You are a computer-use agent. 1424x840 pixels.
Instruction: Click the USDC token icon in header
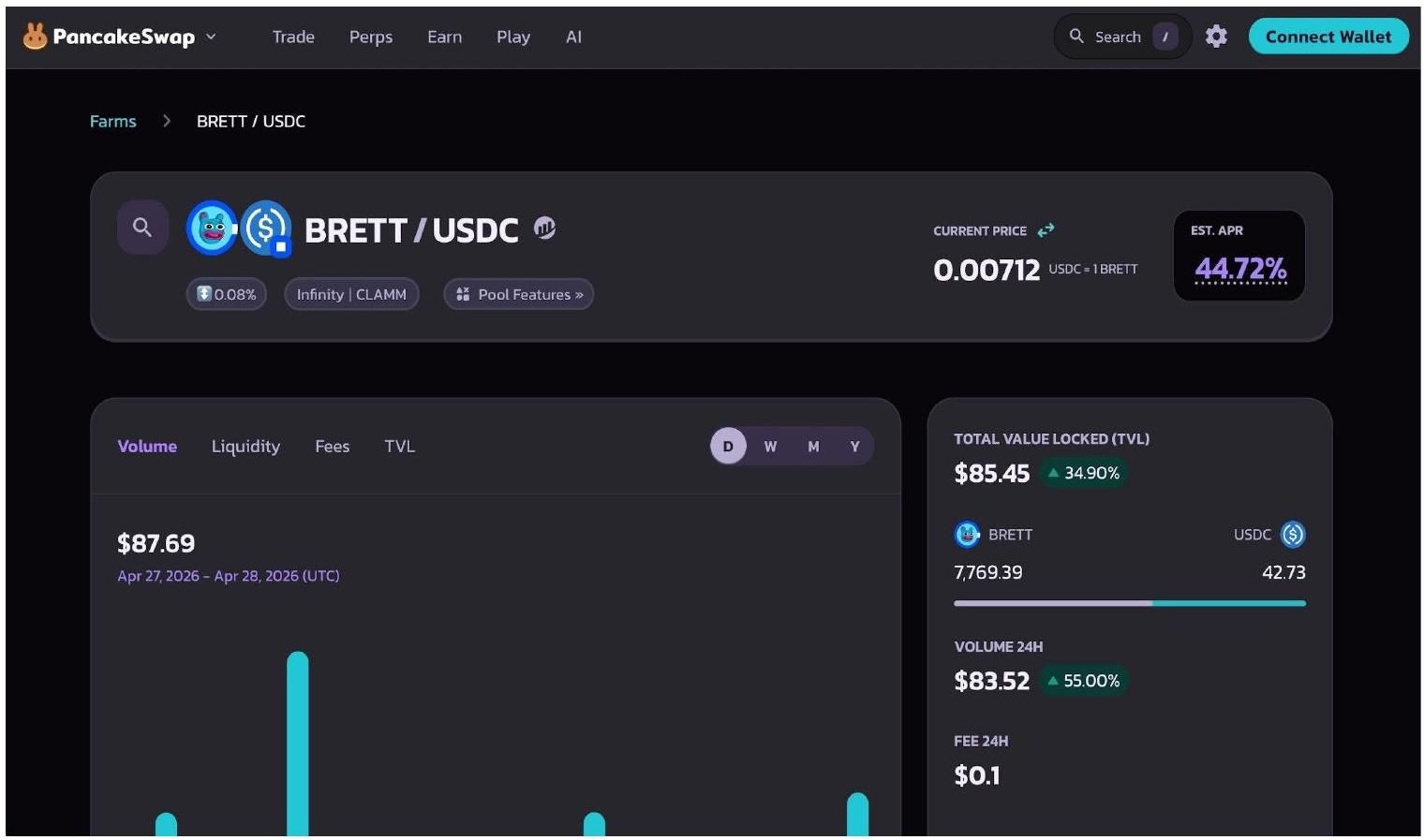point(266,228)
